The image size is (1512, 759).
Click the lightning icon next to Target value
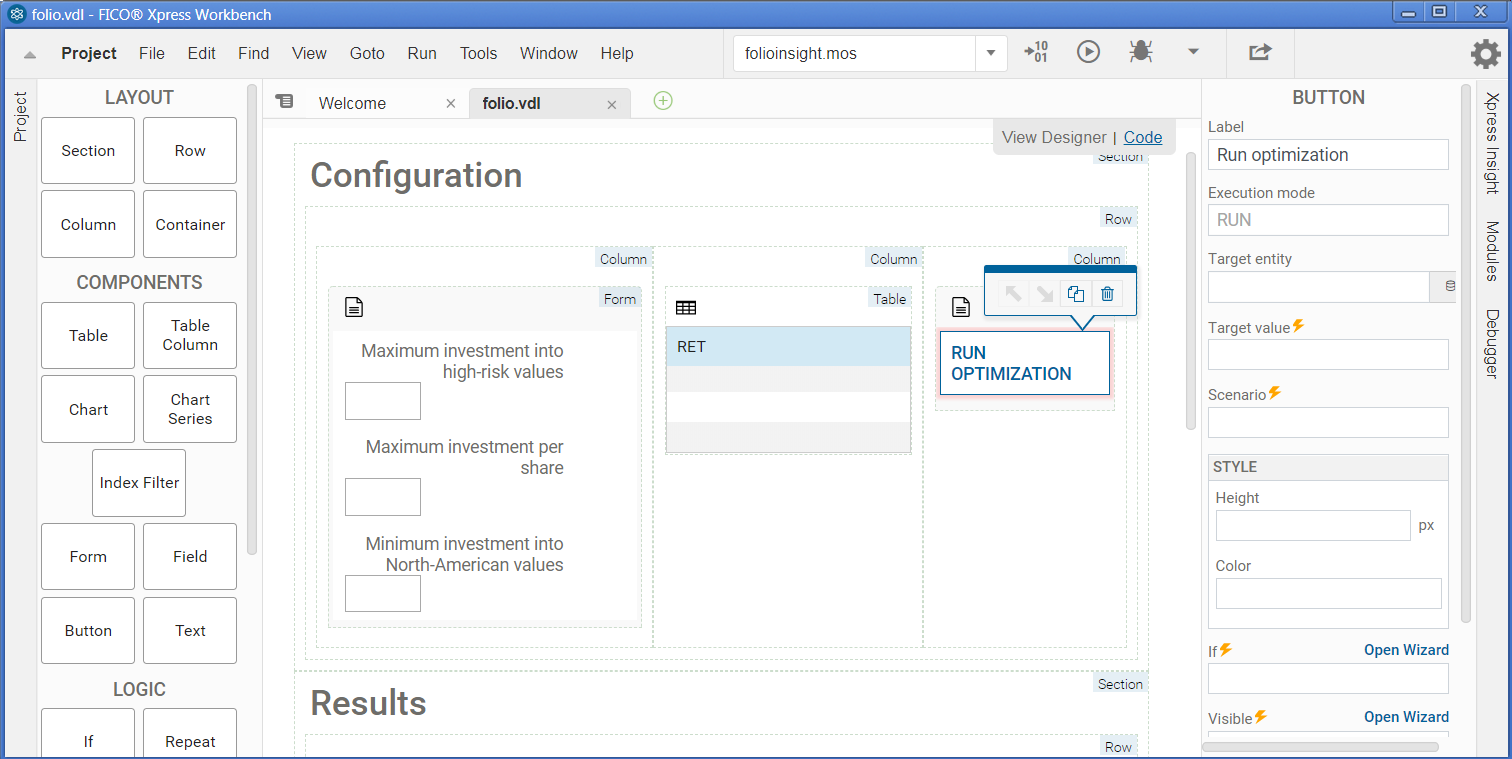(x=1299, y=326)
